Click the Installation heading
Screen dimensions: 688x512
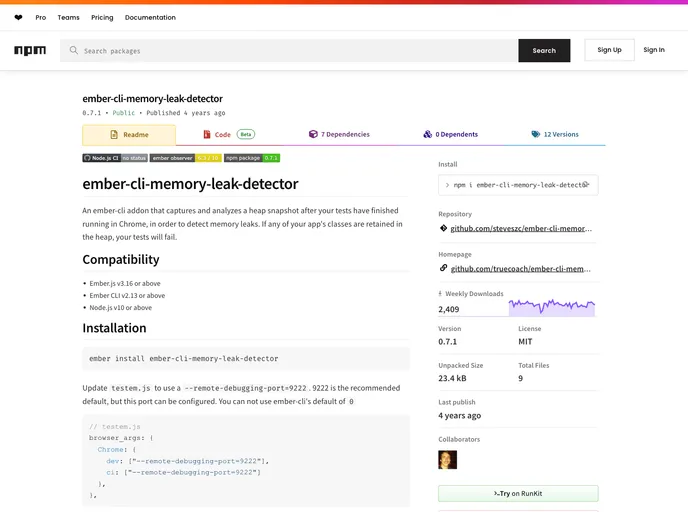coord(114,328)
